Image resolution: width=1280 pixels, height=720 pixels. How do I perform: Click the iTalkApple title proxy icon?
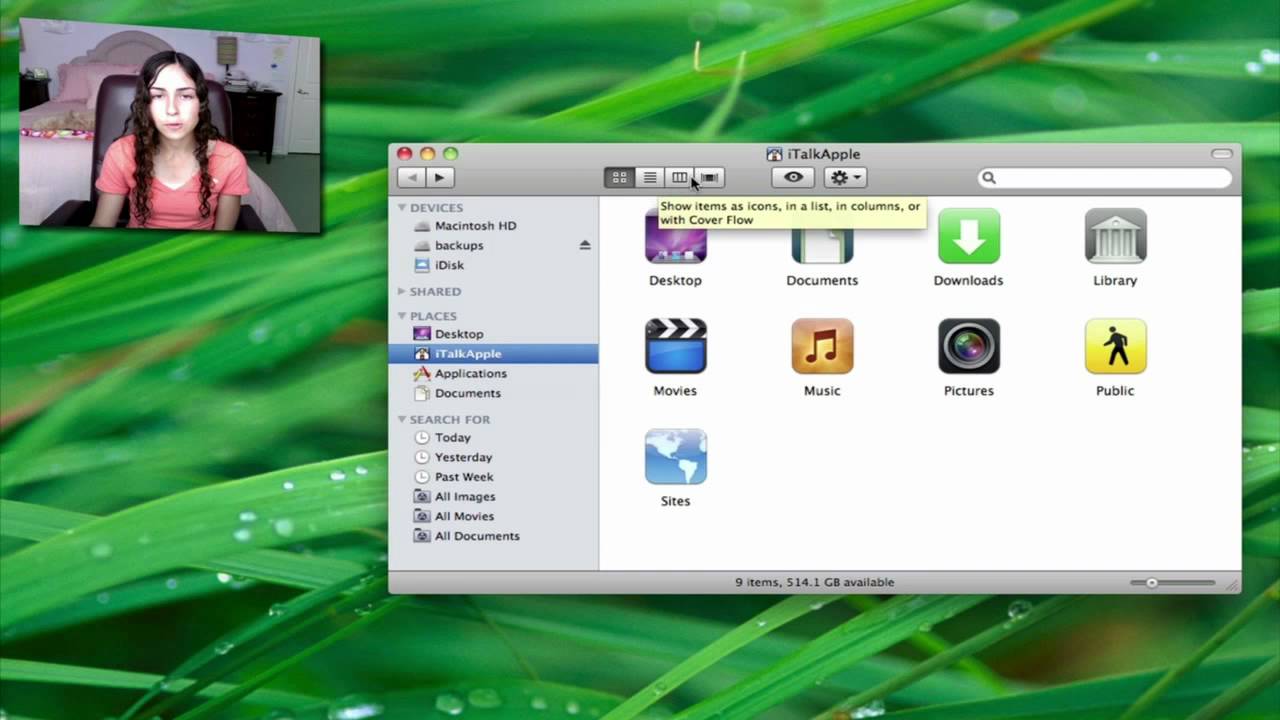pyautogui.click(x=774, y=154)
